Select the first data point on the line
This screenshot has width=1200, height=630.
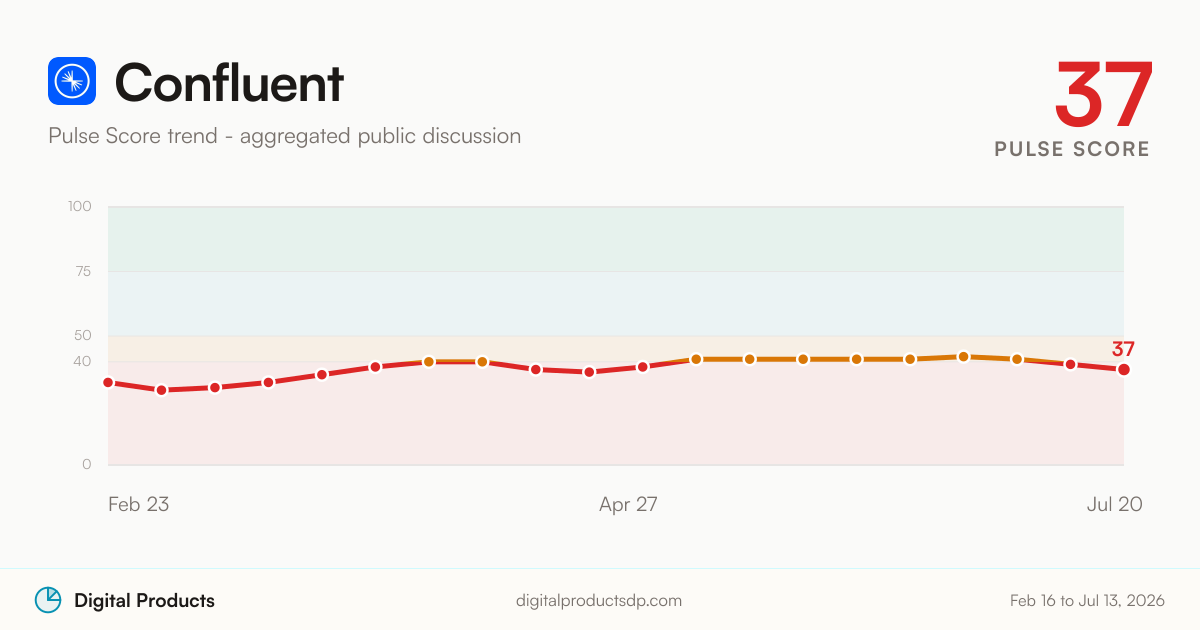[108, 382]
